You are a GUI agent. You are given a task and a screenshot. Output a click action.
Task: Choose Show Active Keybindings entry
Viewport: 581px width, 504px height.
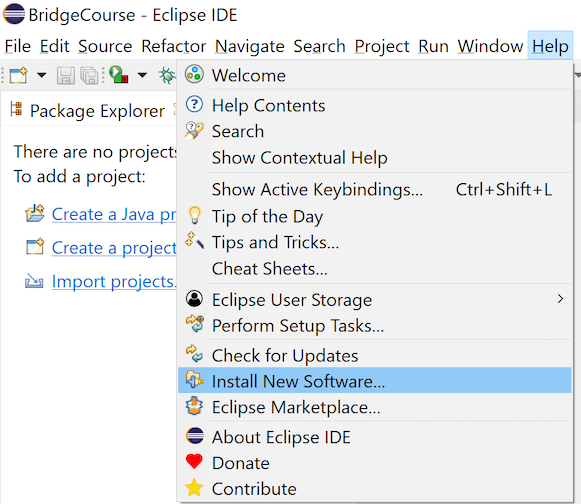click(375, 189)
